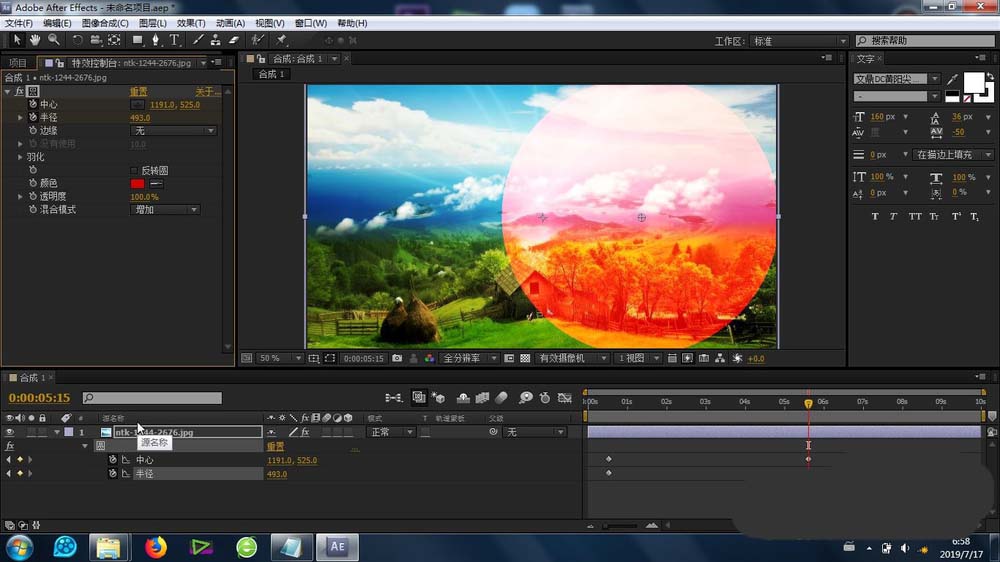Screen dimensions: 1000x562
Task: Click the red 颜色 swatch
Action: (x=137, y=184)
